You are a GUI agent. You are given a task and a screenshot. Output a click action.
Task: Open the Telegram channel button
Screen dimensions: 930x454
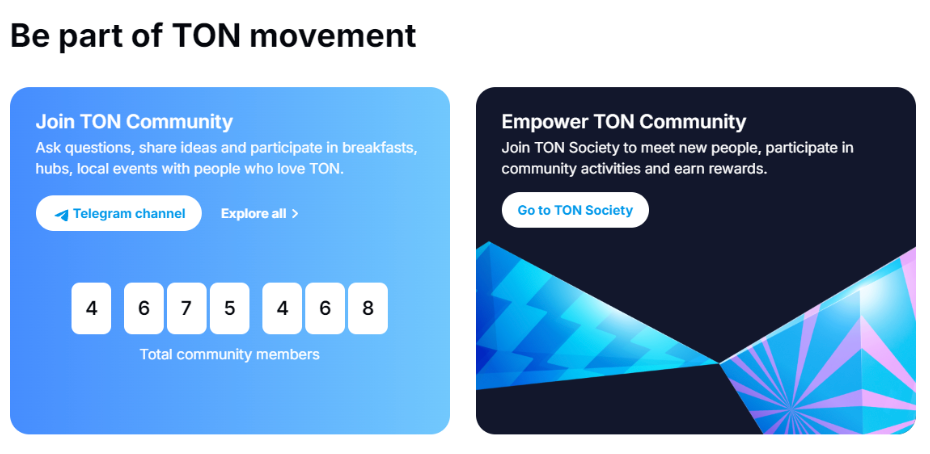click(x=119, y=214)
